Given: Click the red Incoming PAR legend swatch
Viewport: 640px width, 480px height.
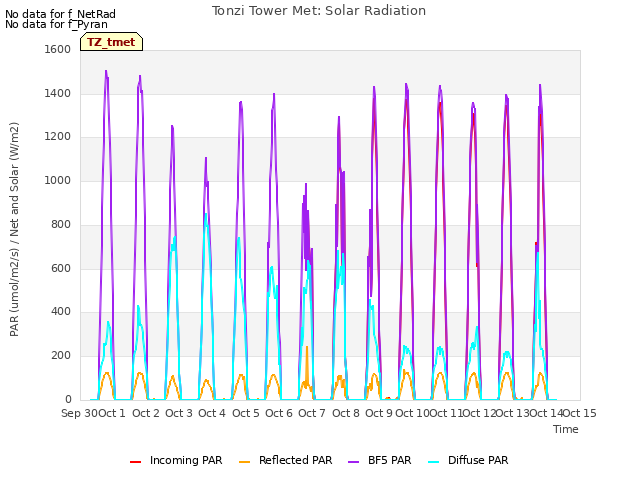Looking at the screenshot, I should pos(135,462).
